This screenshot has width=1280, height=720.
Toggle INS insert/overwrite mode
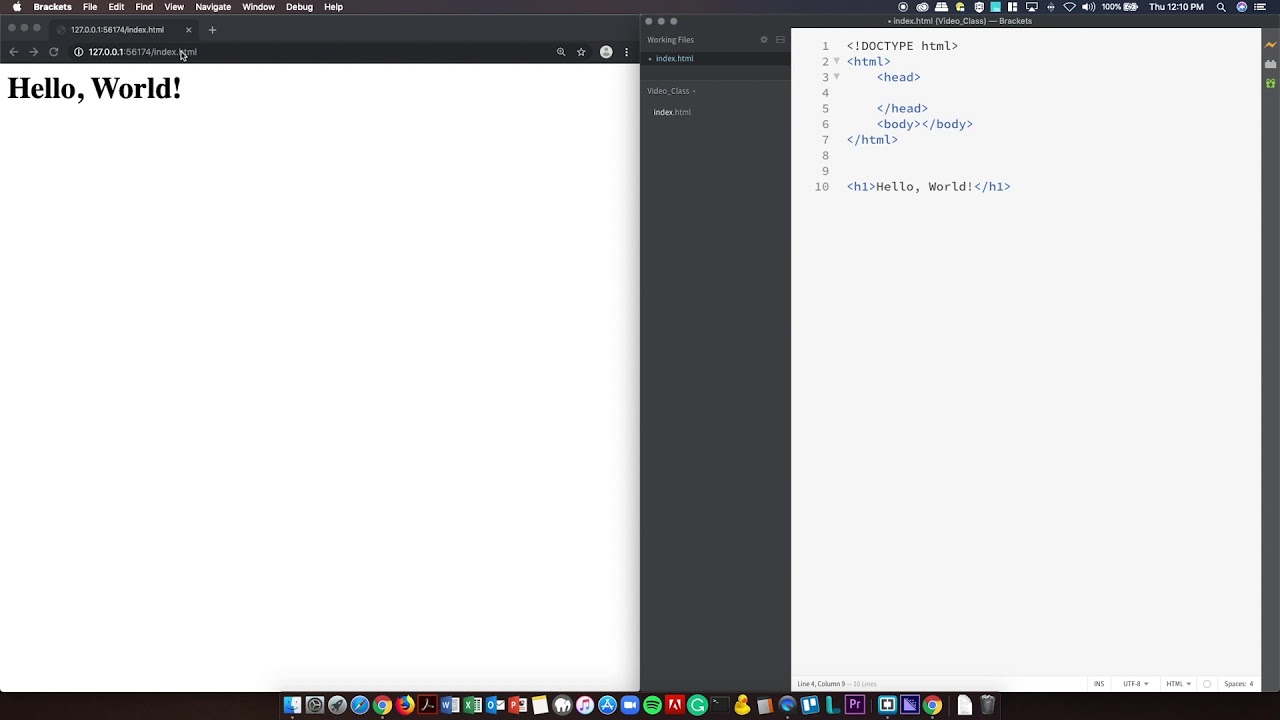[x=1099, y=684]
